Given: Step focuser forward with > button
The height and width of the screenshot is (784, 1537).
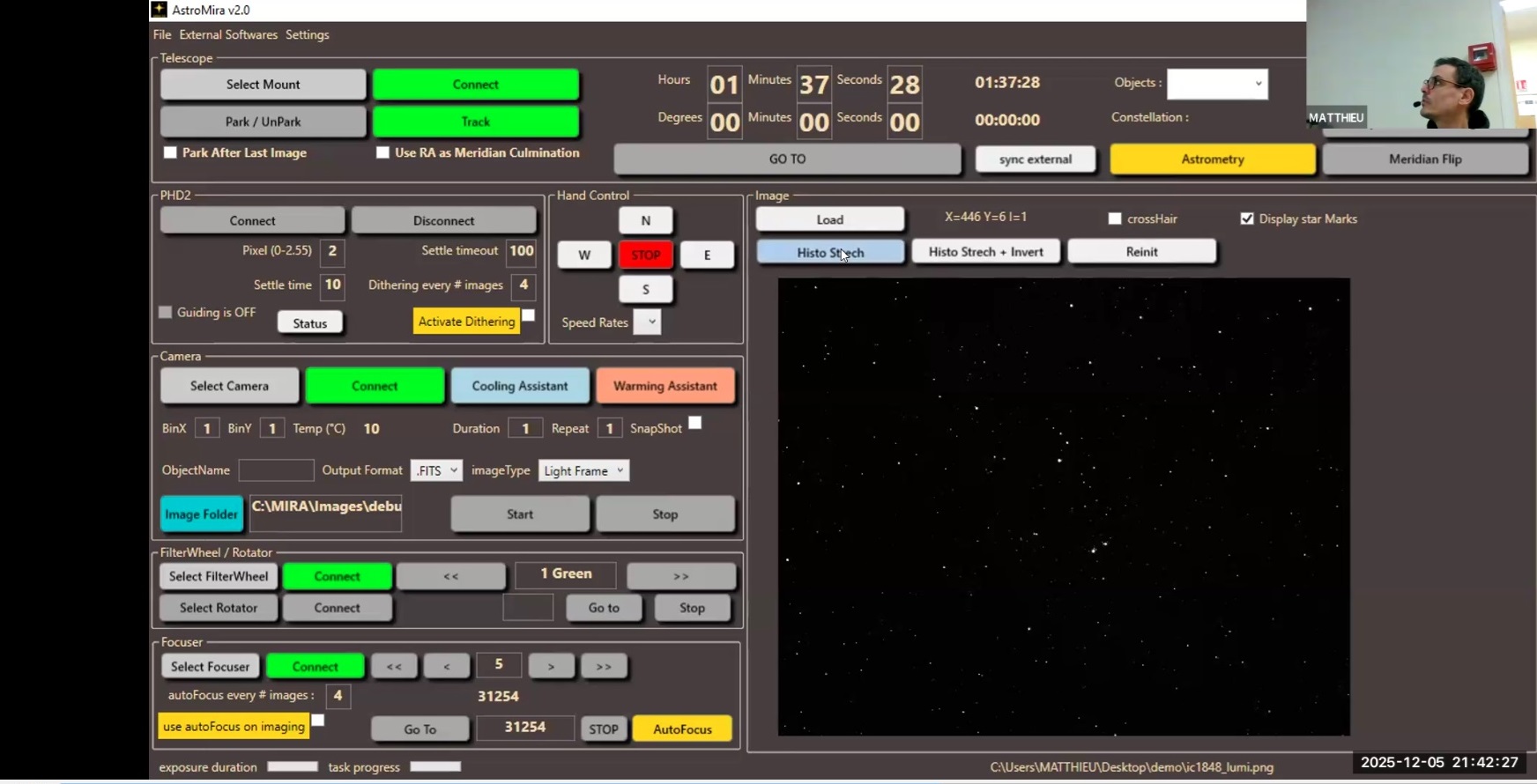Looking at the screenshot, I should point(551,666).
